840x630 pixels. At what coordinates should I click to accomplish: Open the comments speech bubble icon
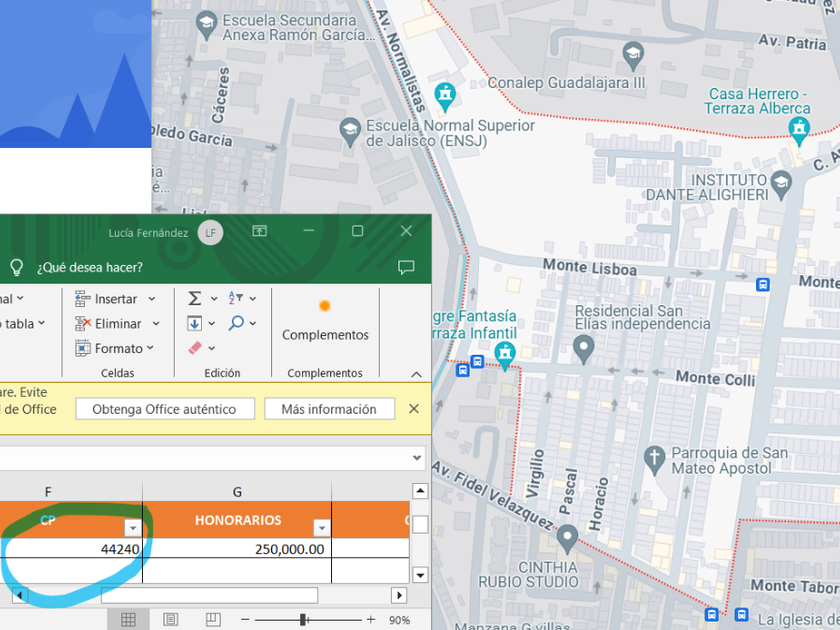pyautogui.click(x=406, y=267)
